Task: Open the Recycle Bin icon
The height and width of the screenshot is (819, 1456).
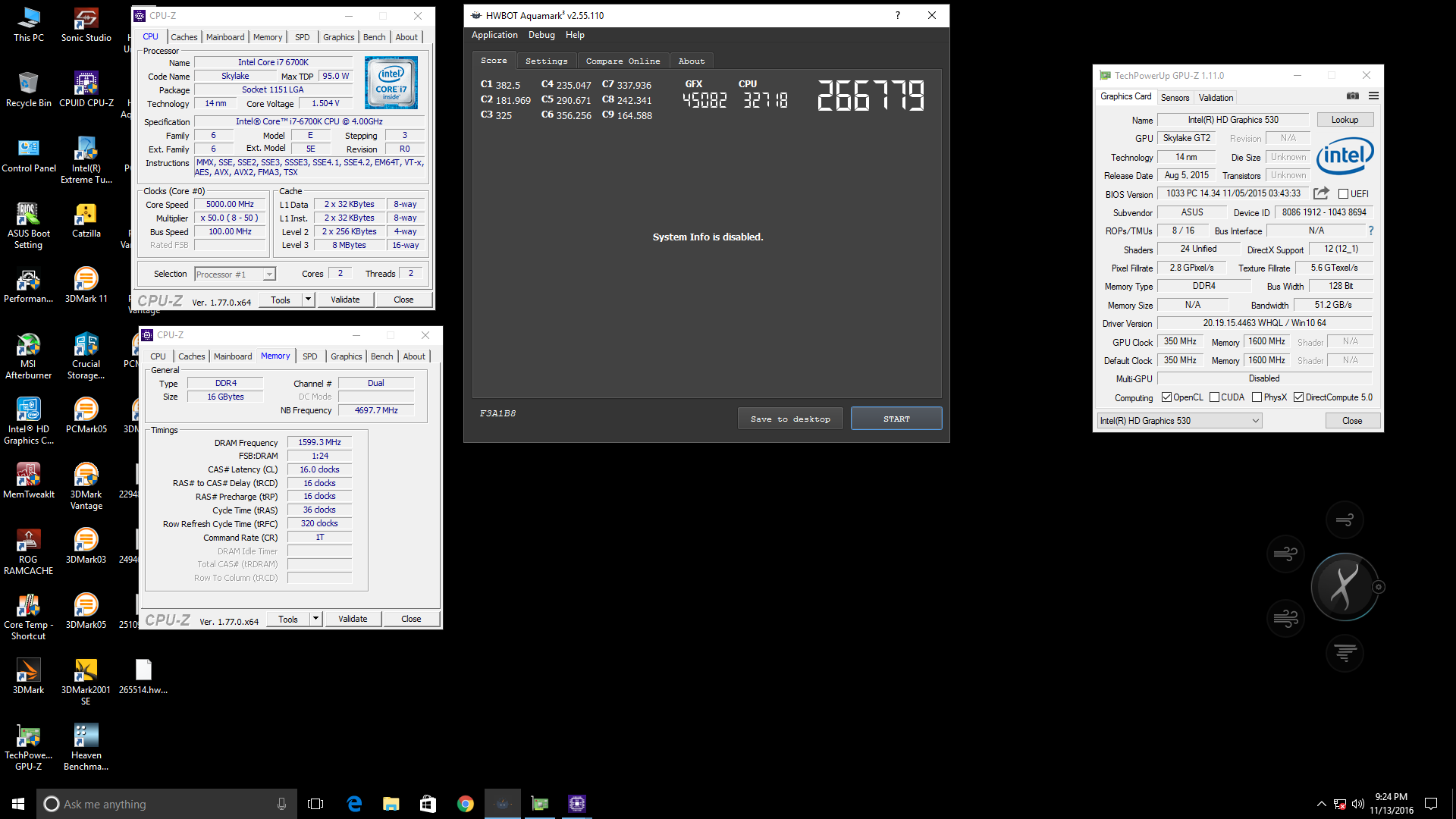Action: (x=29, y=89)
